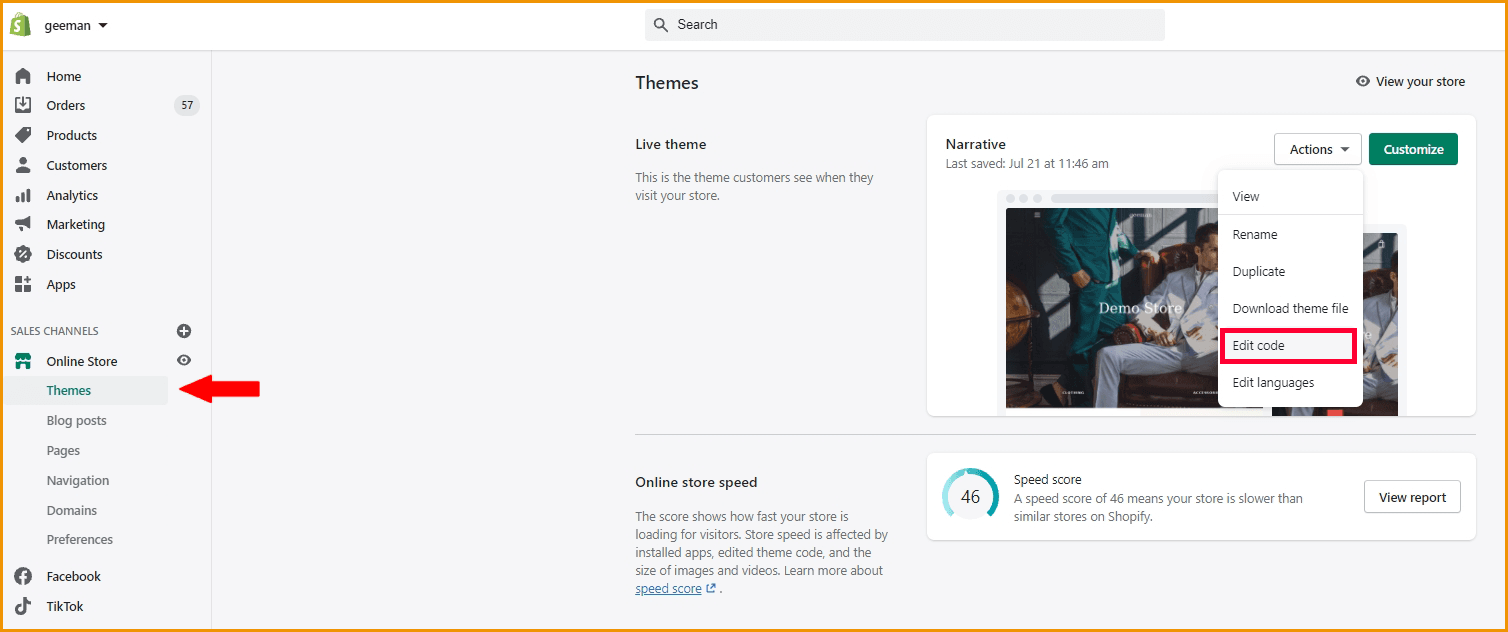This screenshot has width=1508, height=632.
Task: Add sales channel with plus icon
Action: (184, 331)
